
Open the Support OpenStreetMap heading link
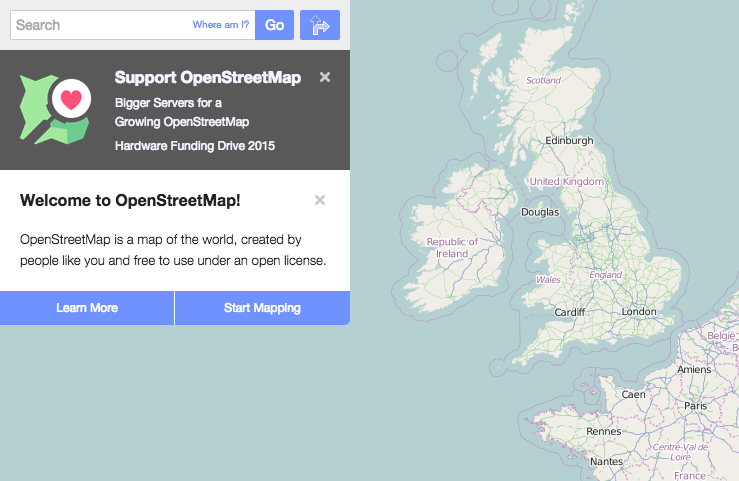[207, 78]
